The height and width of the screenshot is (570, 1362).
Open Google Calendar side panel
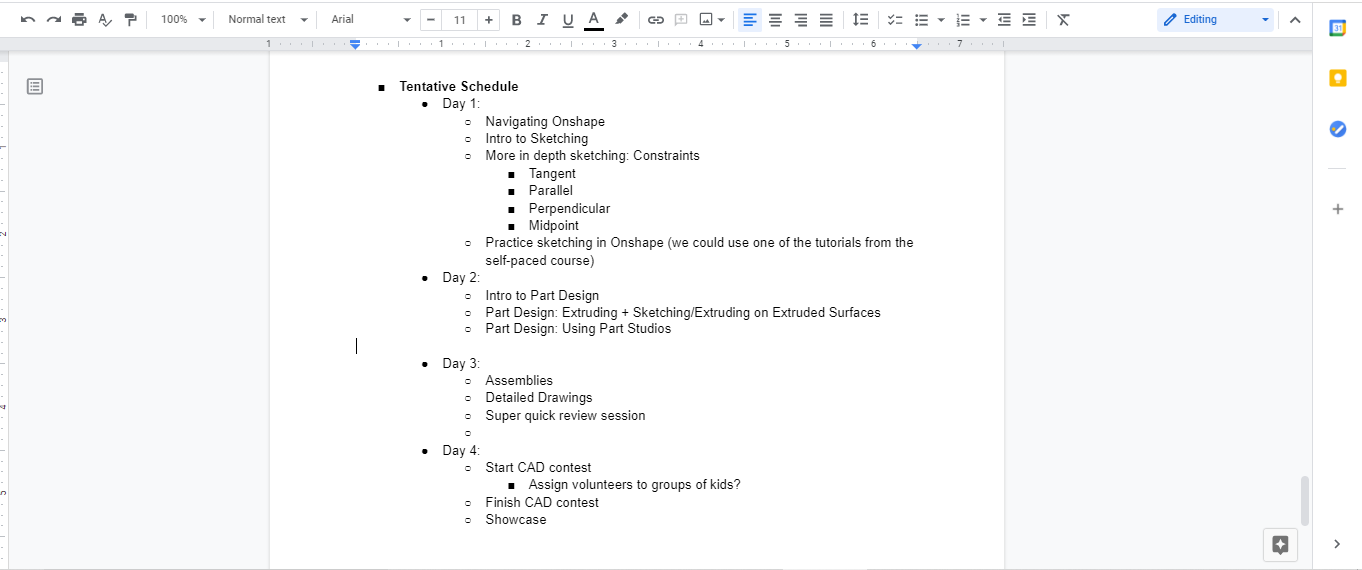(1337, 28)
